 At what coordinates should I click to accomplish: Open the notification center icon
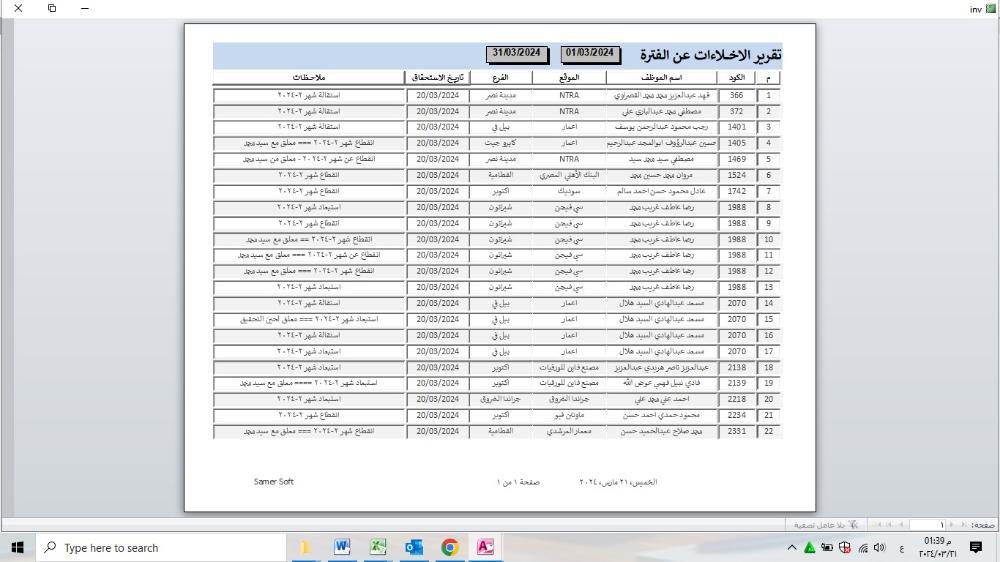coord(976,547)
